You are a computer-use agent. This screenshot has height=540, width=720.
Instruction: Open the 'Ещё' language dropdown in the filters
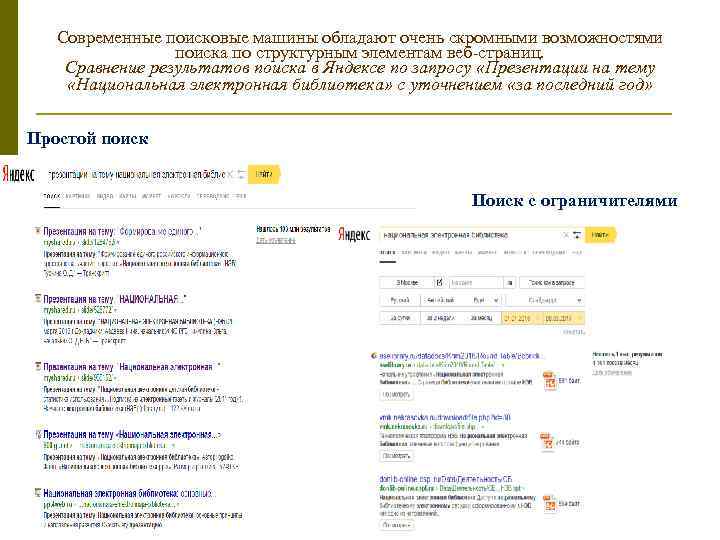(x=482, y=300)
